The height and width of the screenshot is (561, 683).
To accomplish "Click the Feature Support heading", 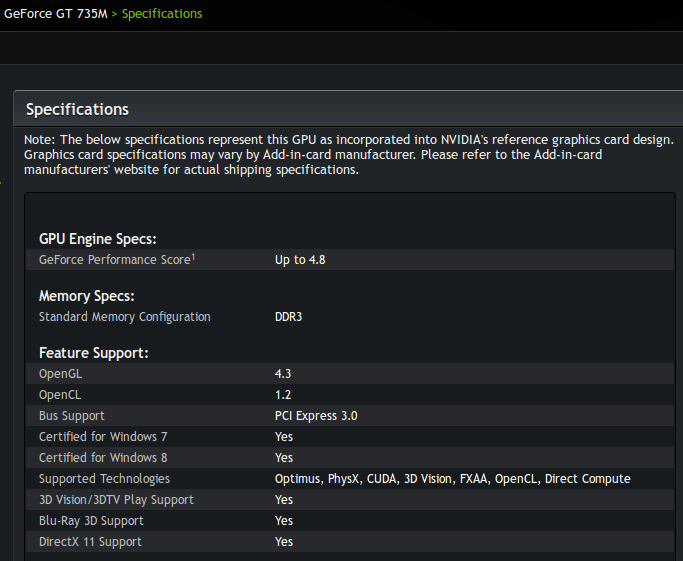I will tap(94, 353).
